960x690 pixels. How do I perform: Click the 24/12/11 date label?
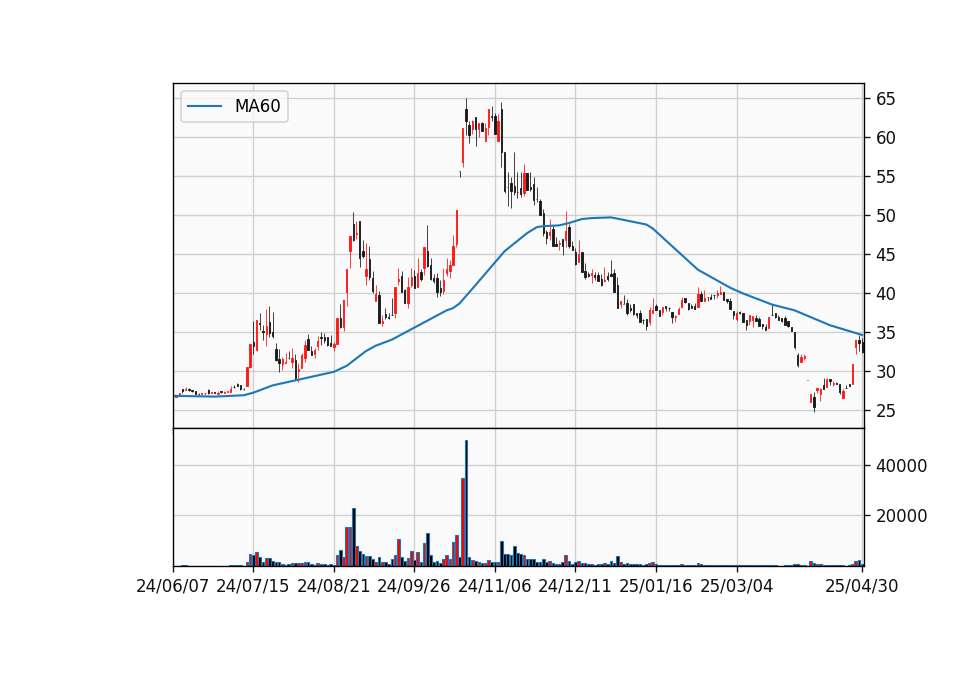(x=575, y=586)
